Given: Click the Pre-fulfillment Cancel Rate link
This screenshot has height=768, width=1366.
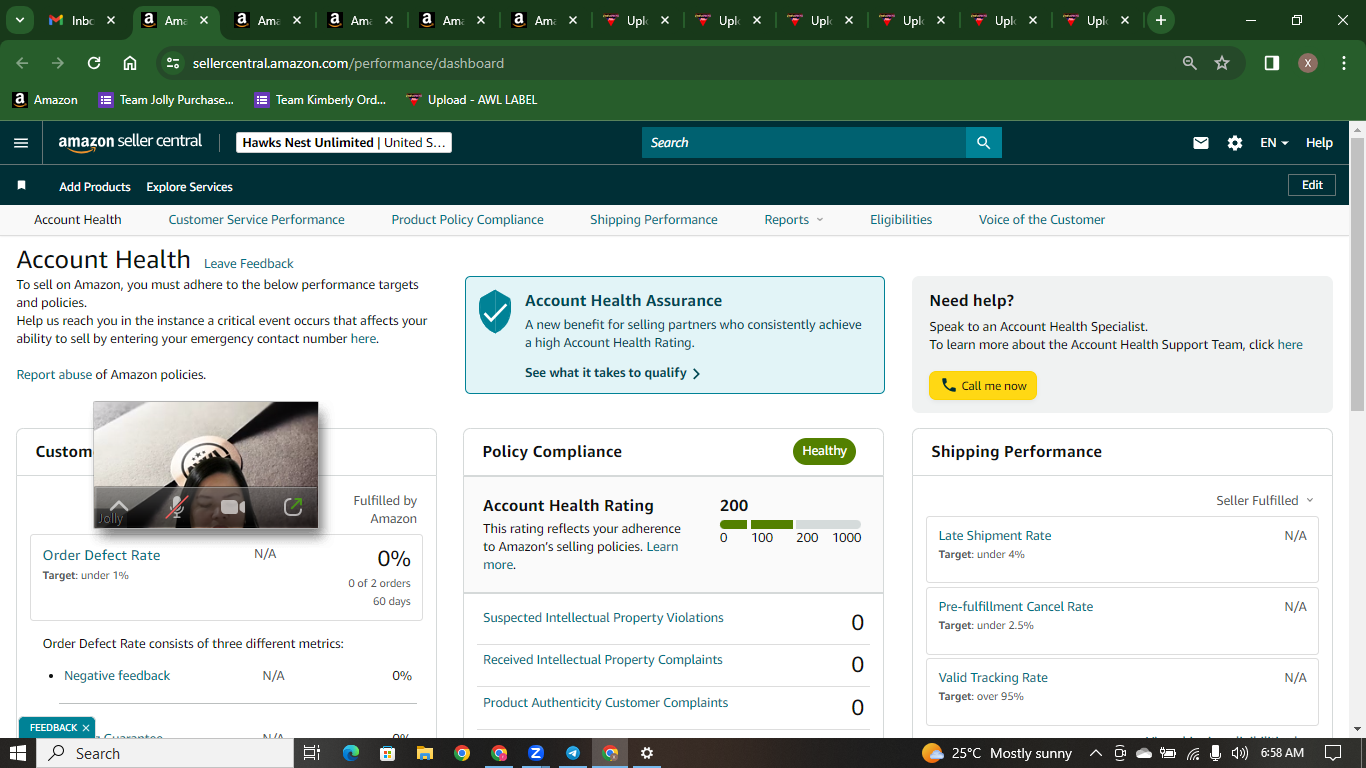Looking at the screenshot, I should [1016, 607].
